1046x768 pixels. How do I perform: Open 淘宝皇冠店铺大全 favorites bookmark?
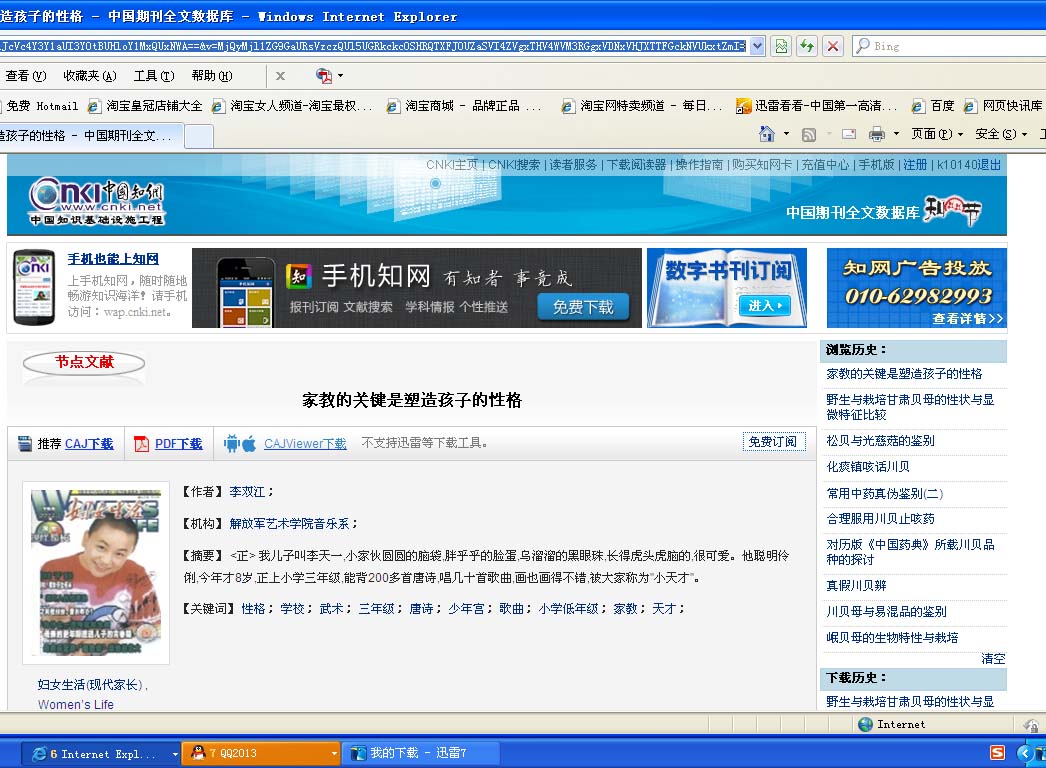(x=145, y=106)
